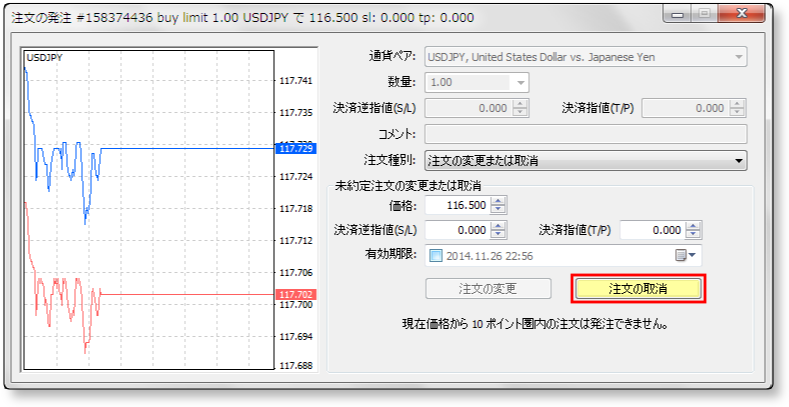Screen dimensions: 789x407
Task: Click the disabled maximize window button
Action: (705, 14)
